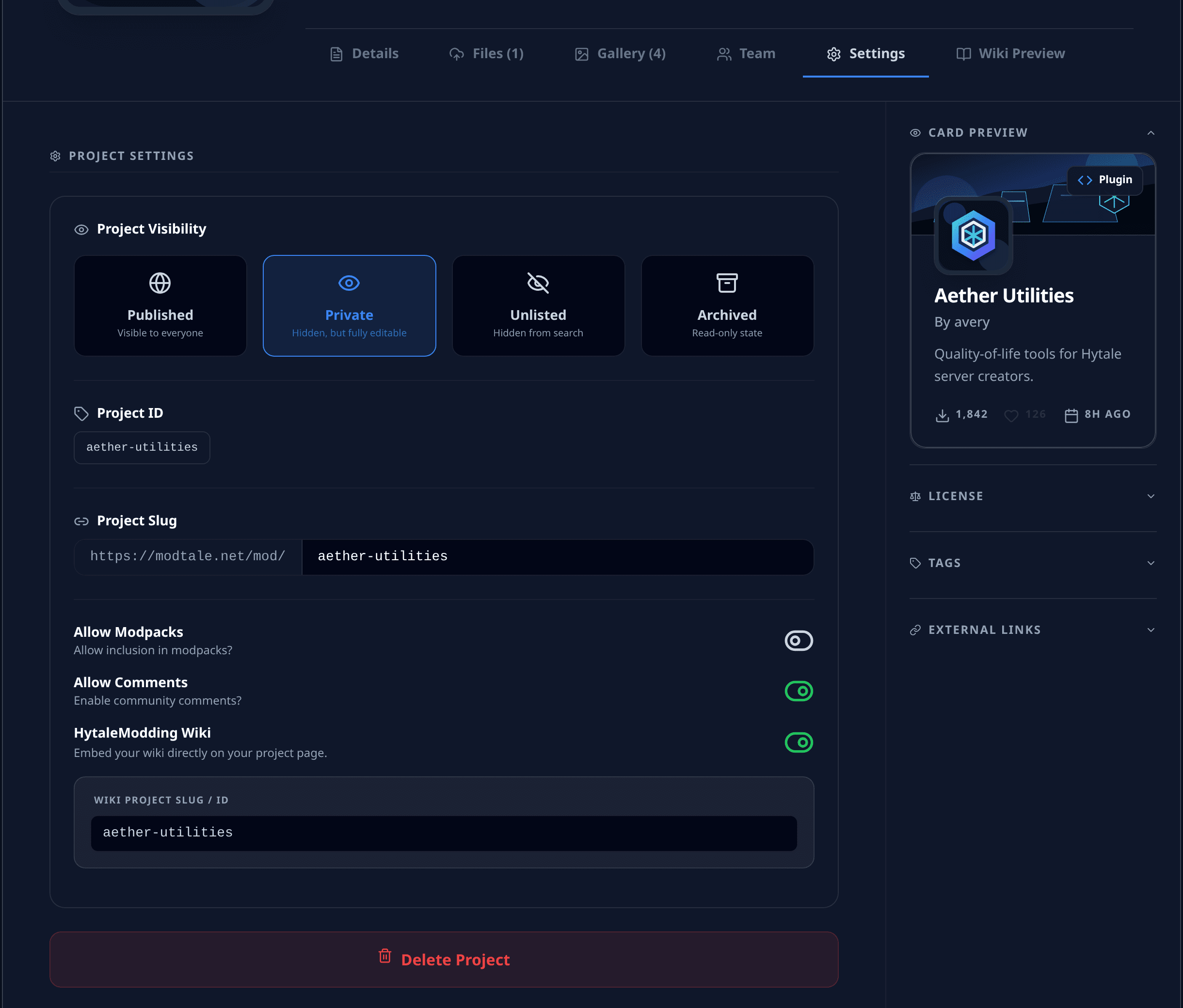
Task: Open the Wiki Preview tab
Action: (1010, 54)
